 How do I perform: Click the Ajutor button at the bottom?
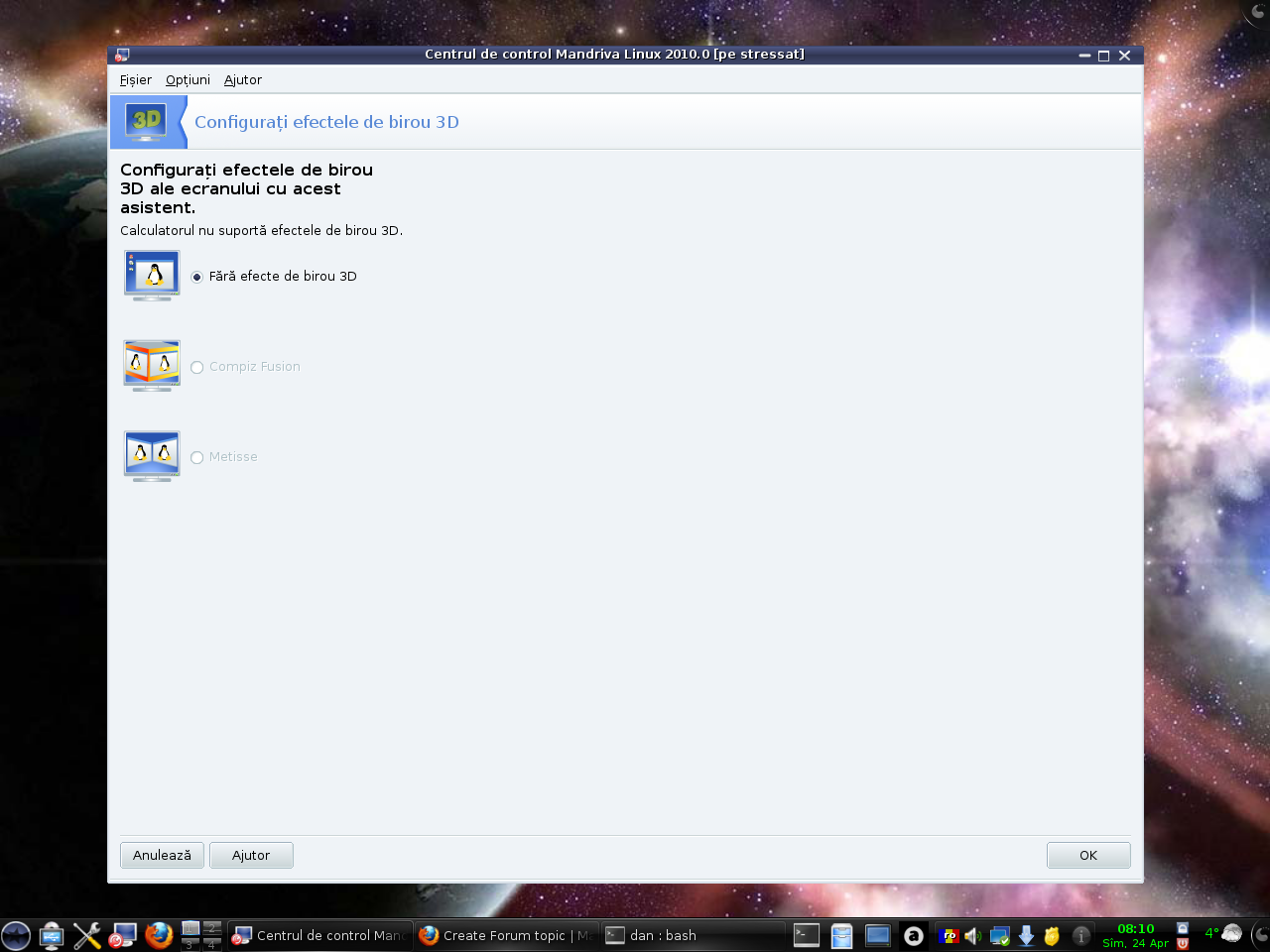tap(251, 855)
